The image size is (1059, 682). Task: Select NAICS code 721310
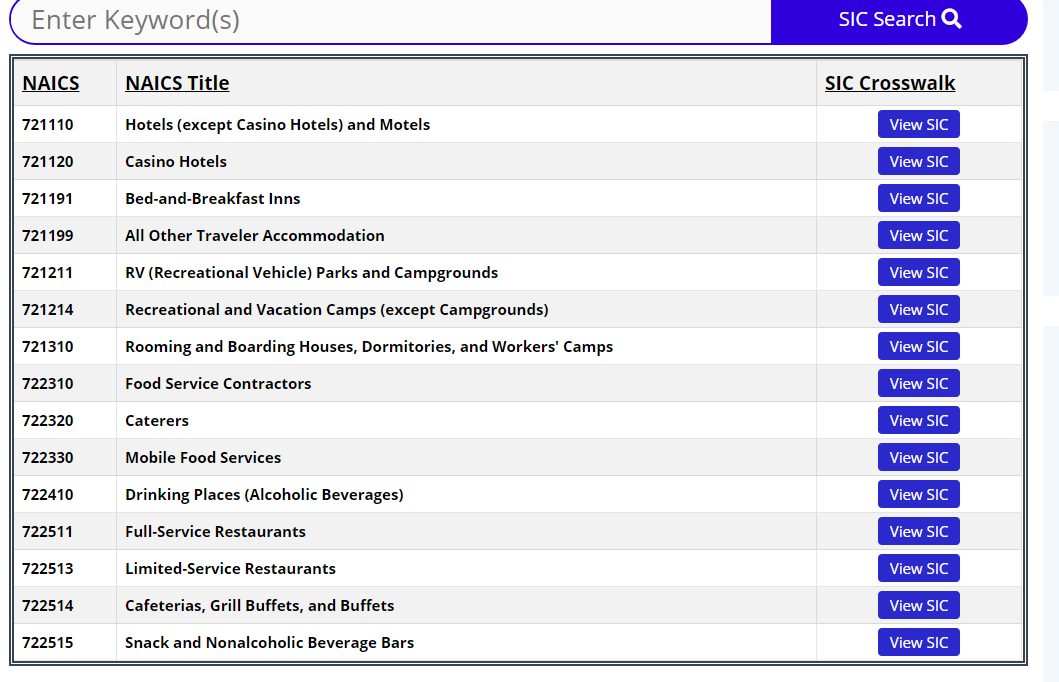click(47, 347)
